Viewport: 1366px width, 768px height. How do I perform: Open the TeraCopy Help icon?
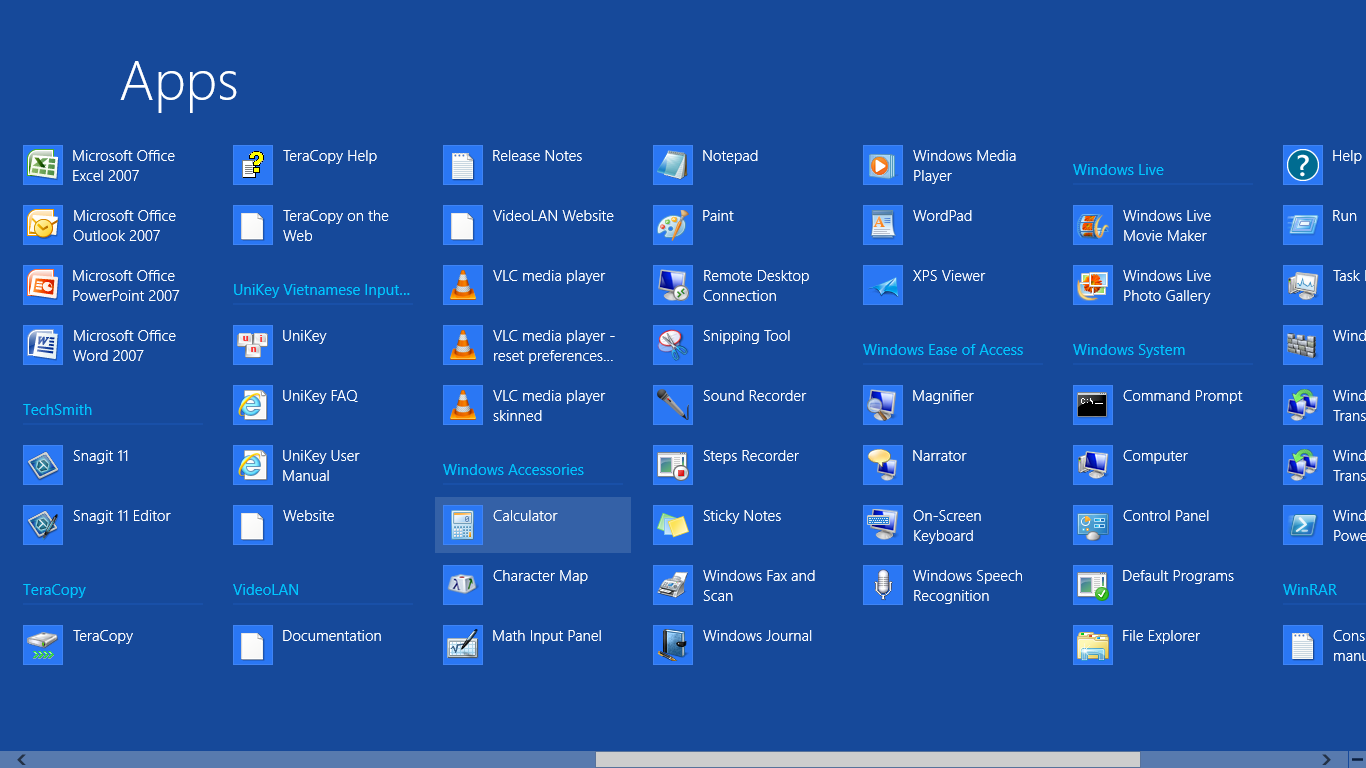coord(253,165)
